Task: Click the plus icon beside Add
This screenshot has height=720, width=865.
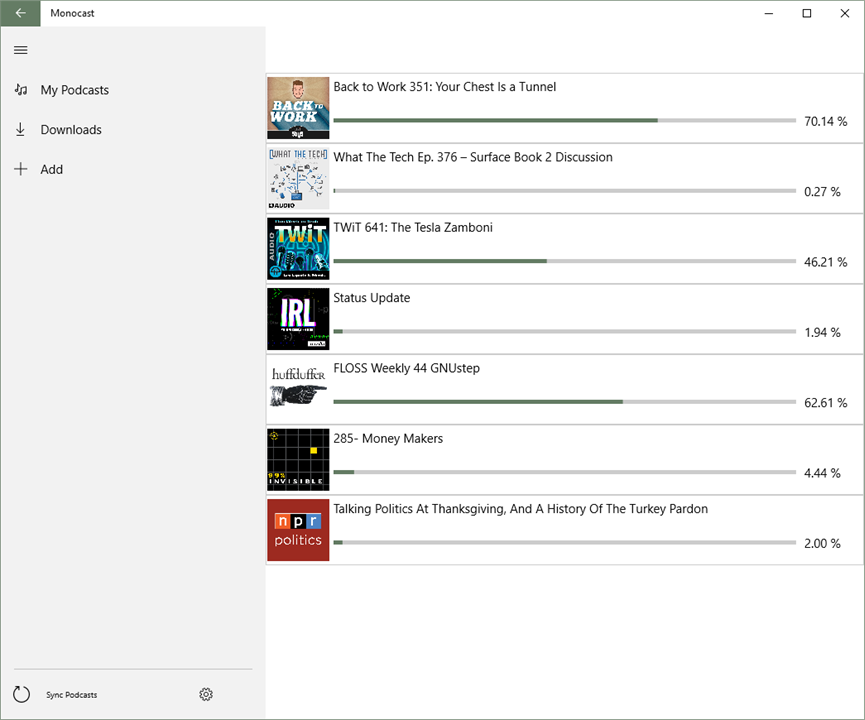Action: click(x=20, y=169)
